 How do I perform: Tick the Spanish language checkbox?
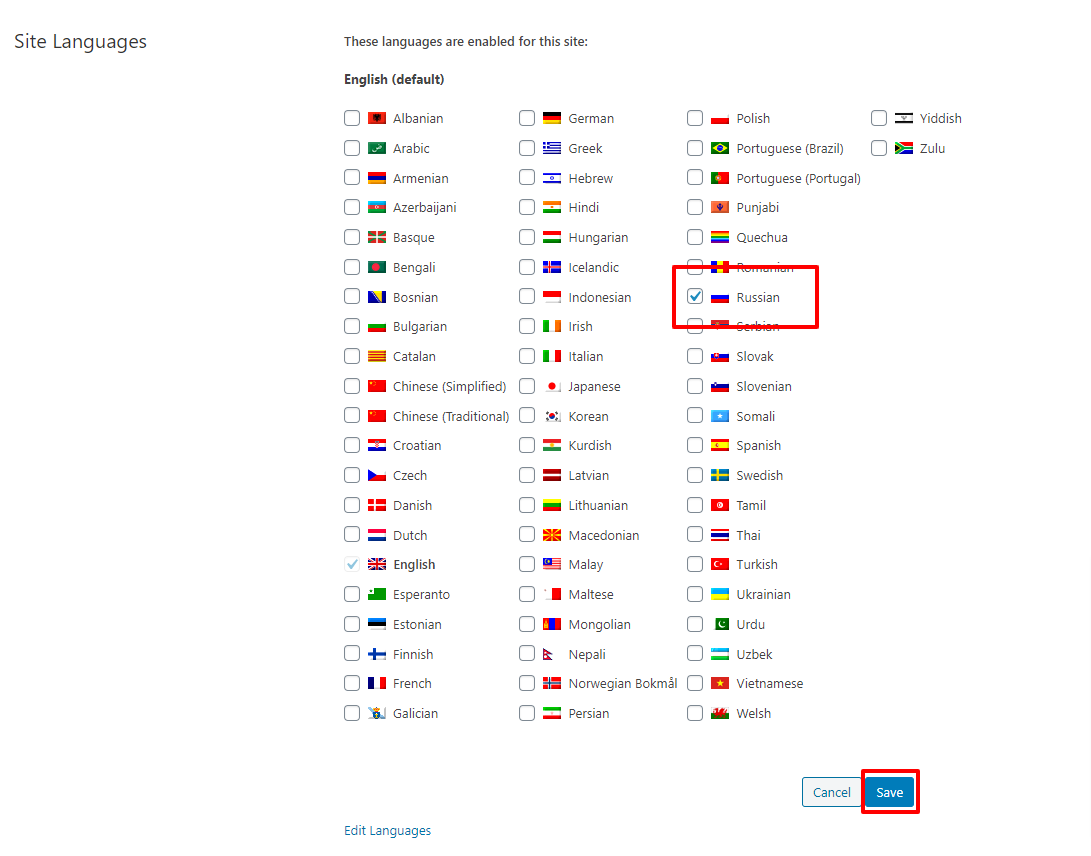[695, 446]
